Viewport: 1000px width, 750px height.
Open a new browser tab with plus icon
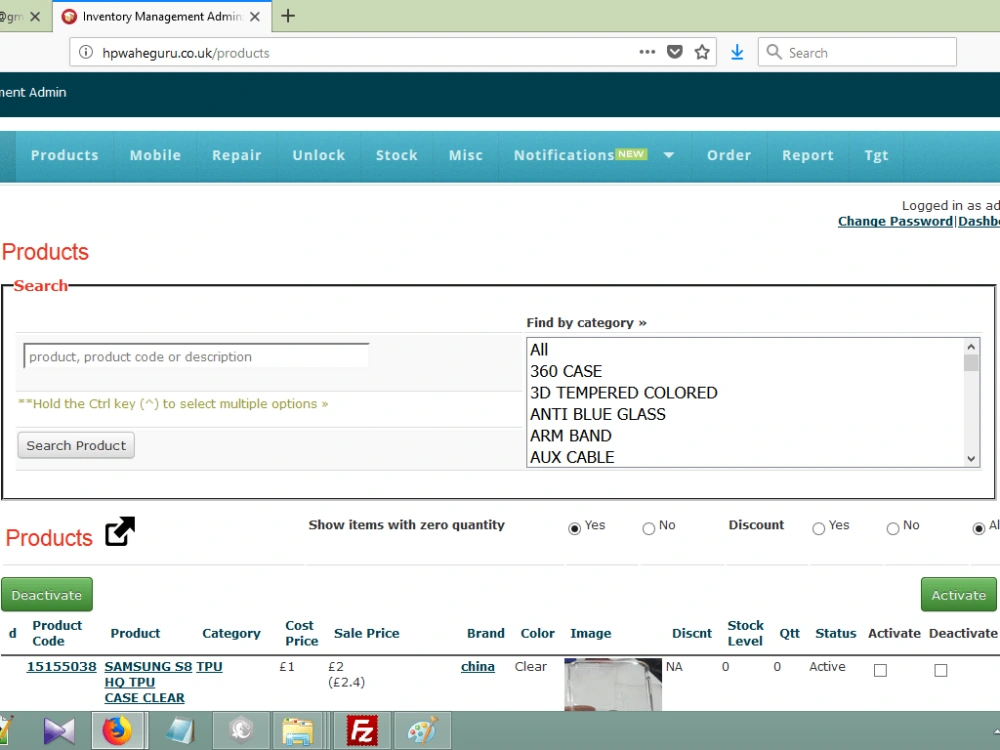(288, 16)
